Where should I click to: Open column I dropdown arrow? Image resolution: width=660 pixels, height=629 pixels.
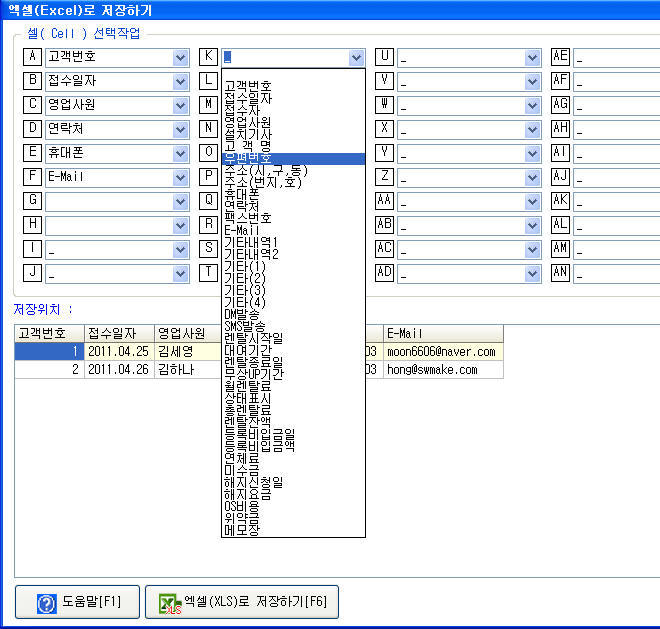click(x=181, y=250)
